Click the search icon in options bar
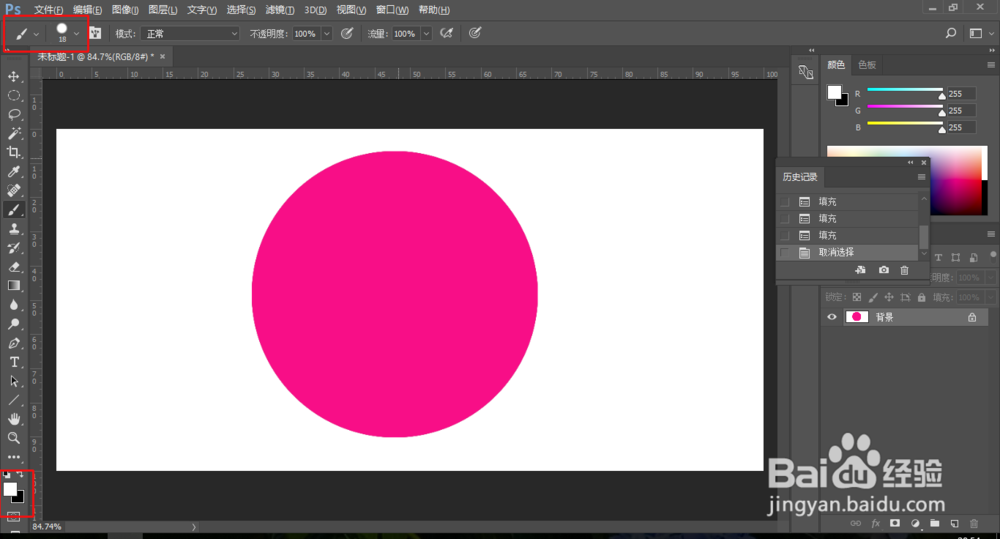 click(950, 33)
